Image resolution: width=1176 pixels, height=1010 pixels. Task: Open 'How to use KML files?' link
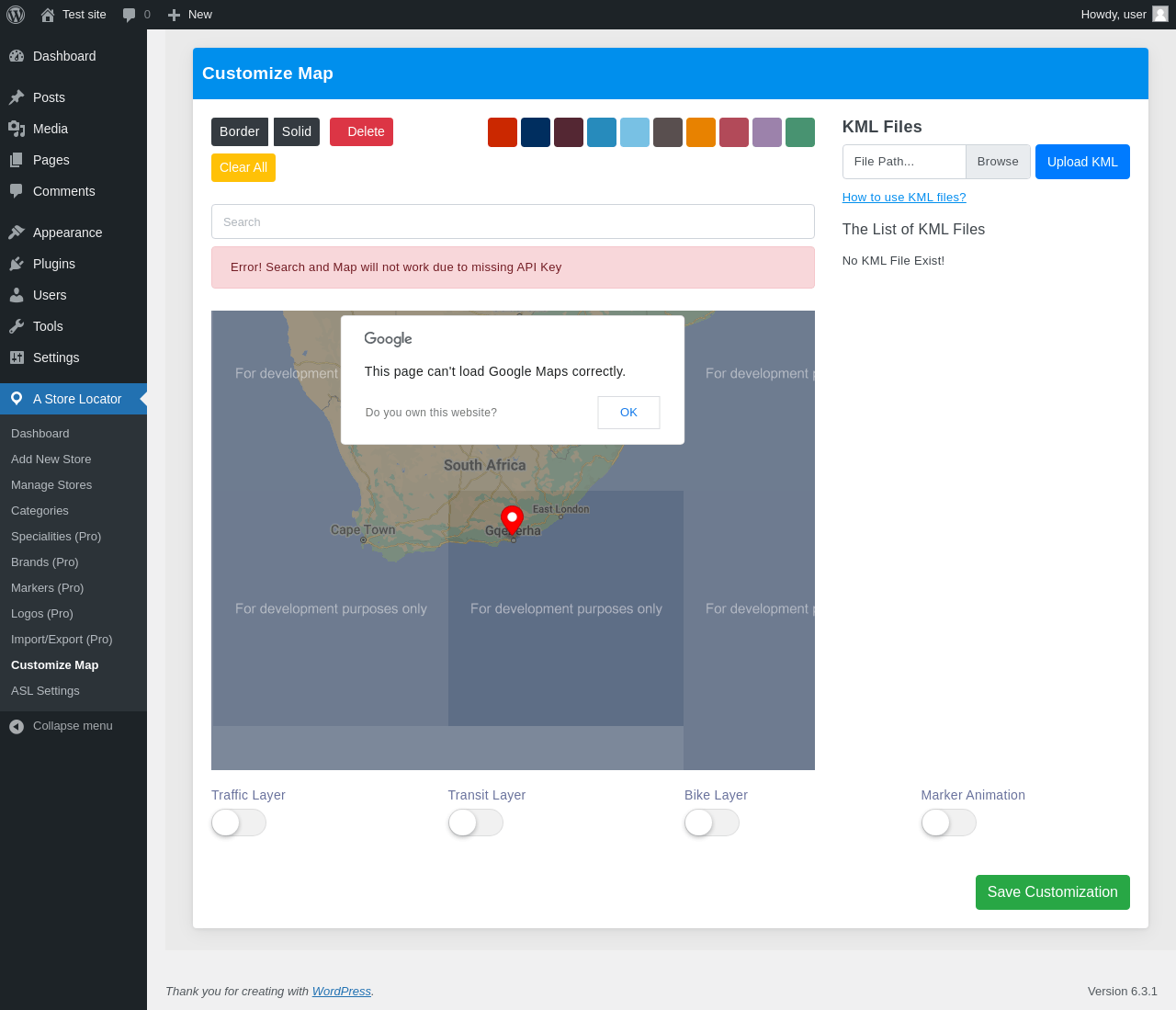click(904, 198)
